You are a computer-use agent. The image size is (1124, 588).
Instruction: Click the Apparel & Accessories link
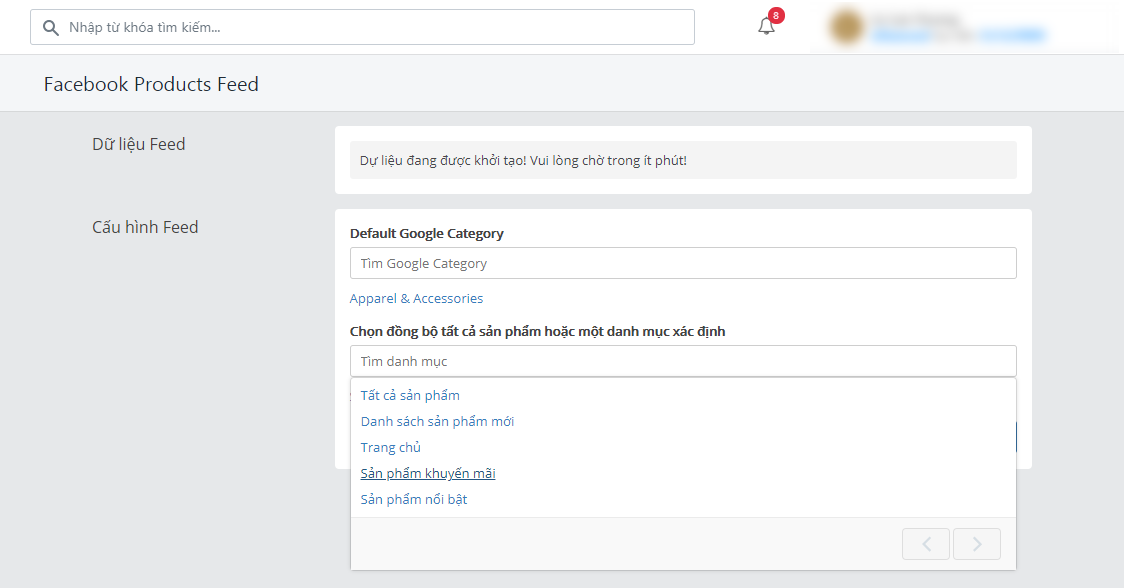(x=416, y=298)
